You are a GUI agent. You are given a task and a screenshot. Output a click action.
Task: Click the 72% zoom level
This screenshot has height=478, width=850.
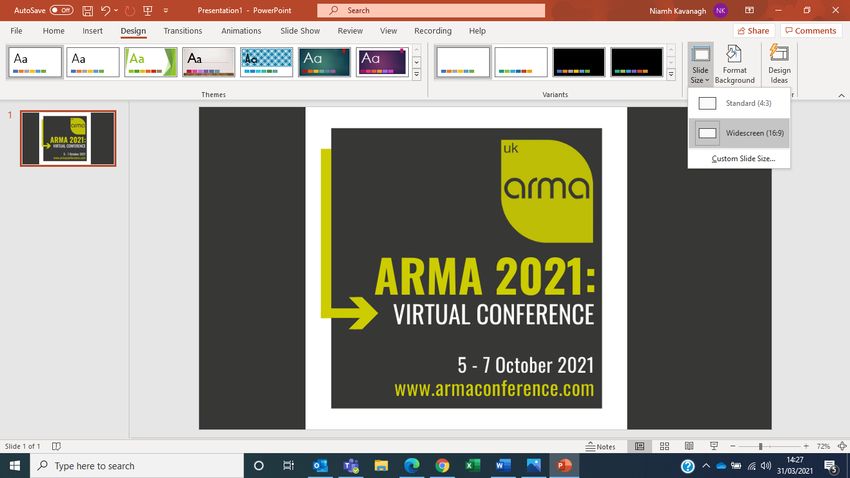point(823,446)
